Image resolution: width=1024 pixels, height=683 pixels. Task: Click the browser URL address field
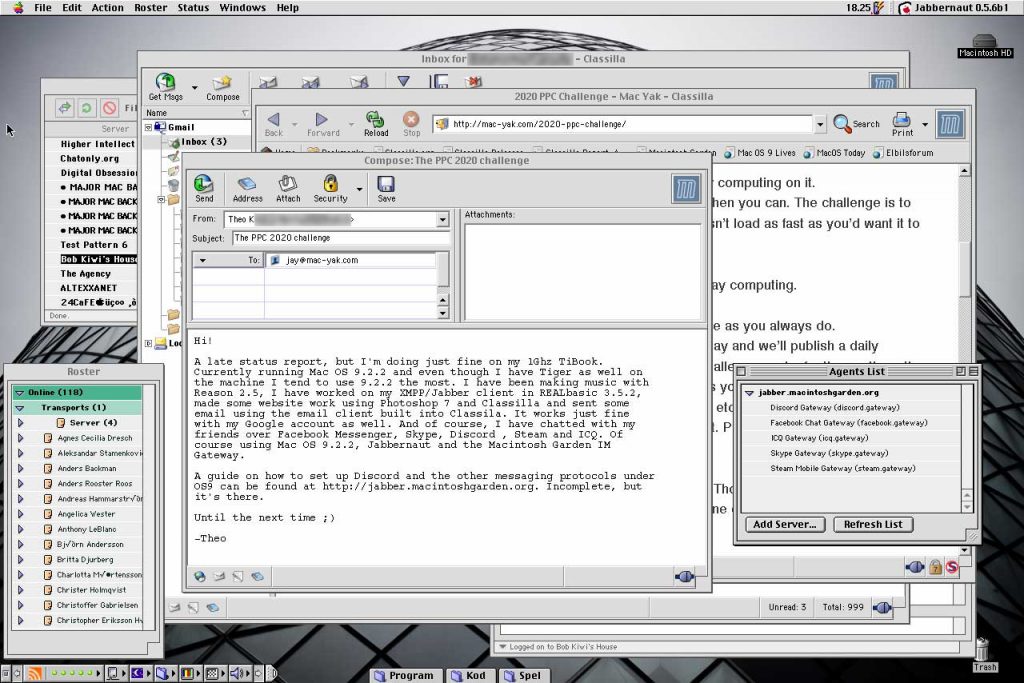623,123
